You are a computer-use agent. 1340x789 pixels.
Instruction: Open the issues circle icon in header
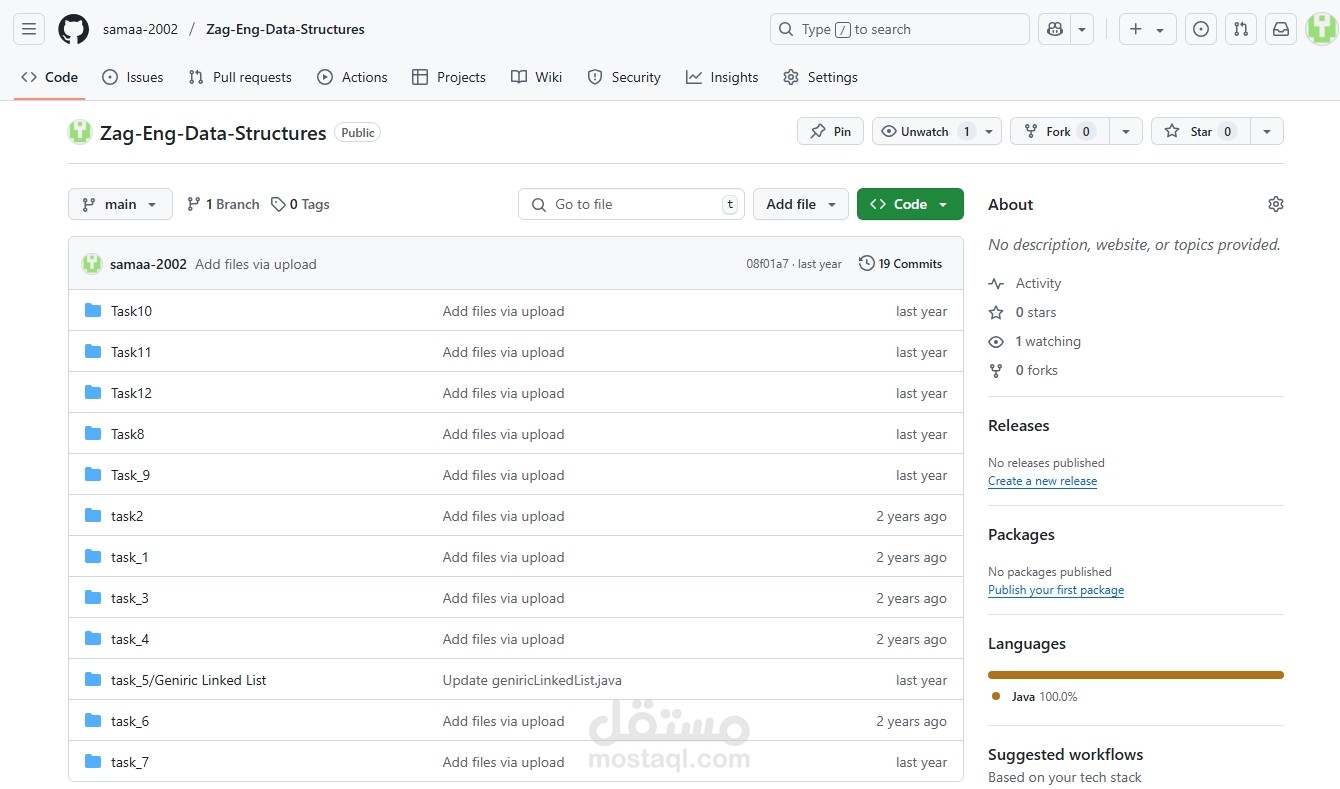(1201, 29)
